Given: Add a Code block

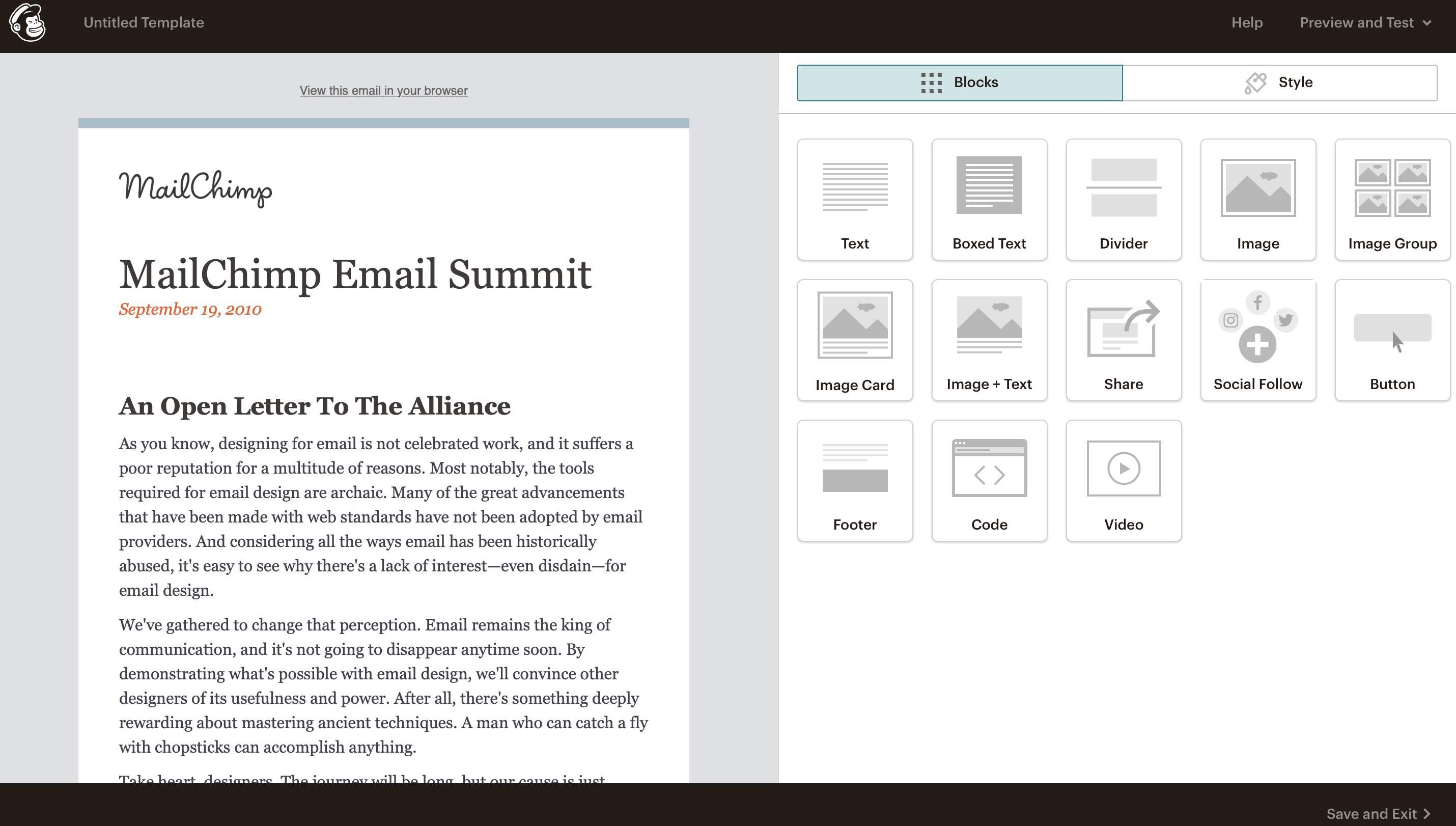Looking at the screenshot, I should (x=989, y=481).
